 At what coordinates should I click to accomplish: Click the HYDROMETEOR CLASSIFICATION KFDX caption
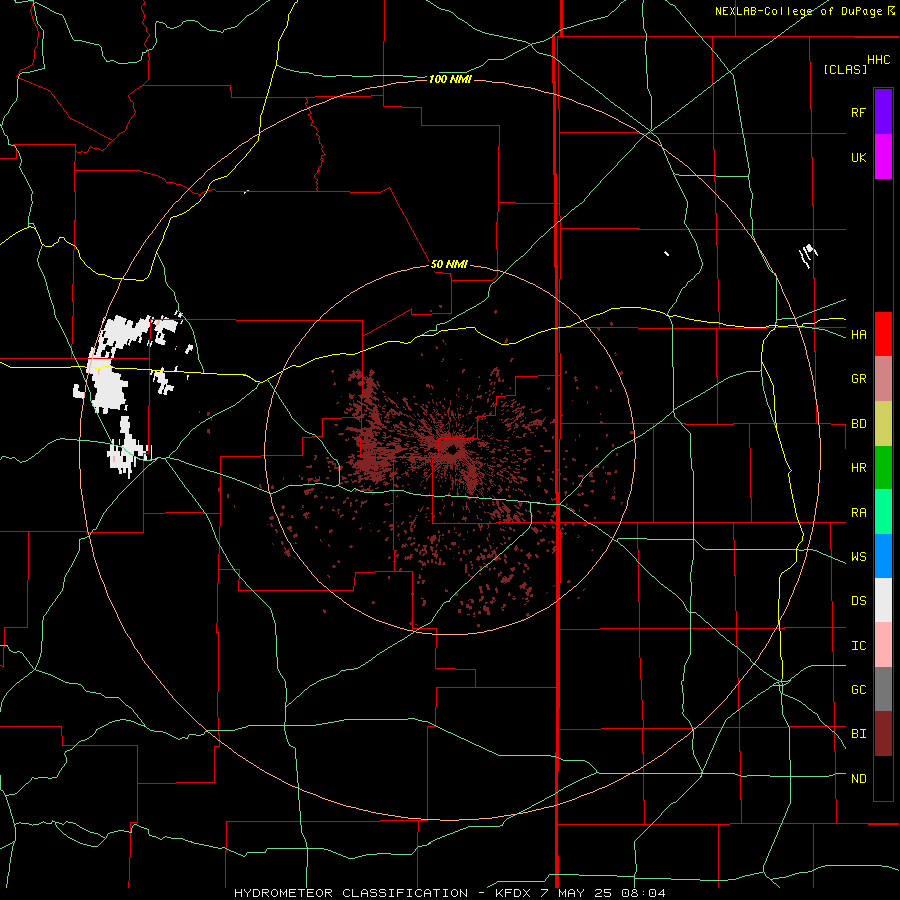(x=449, y=893)
